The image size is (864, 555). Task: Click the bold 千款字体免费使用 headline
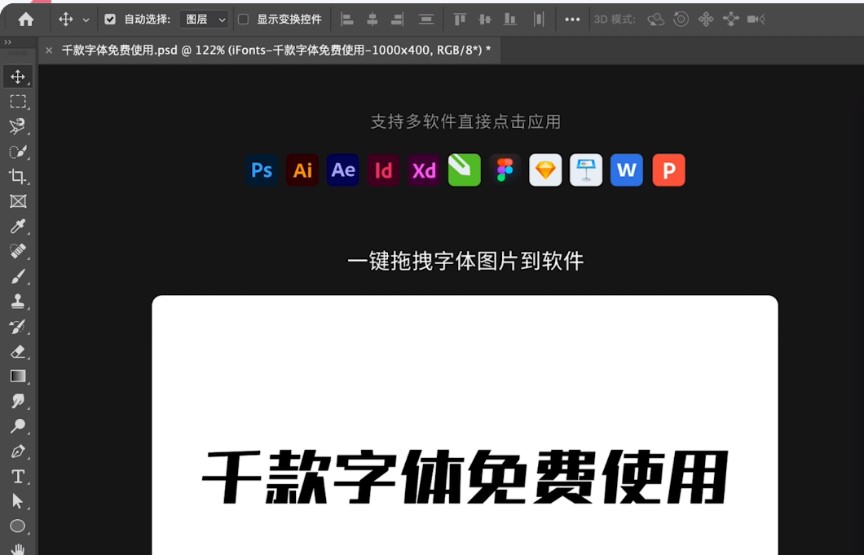pos(466,477)
